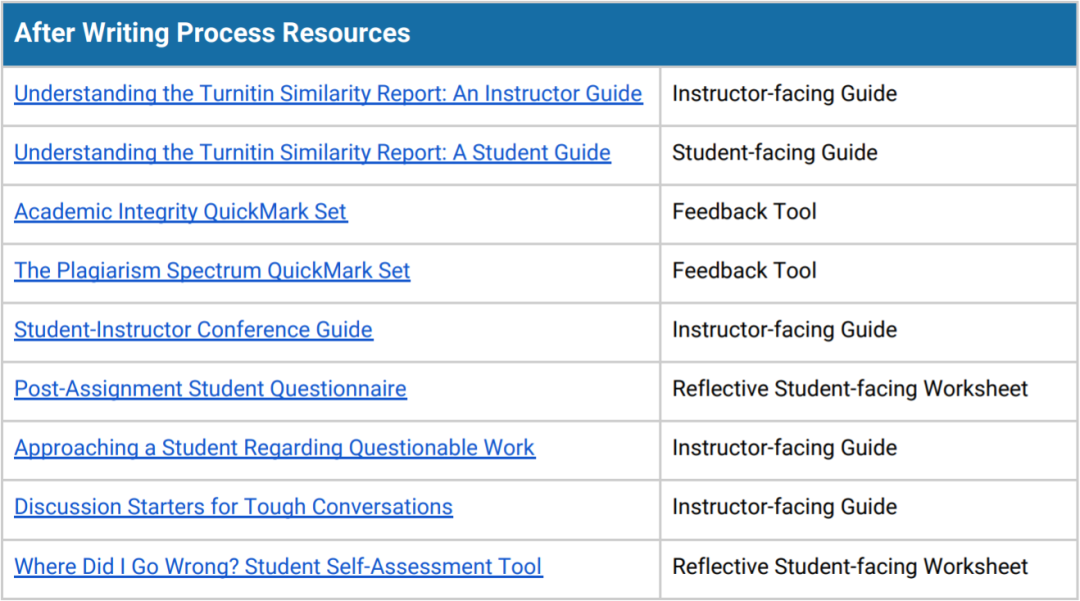Click Reflective Student-facing Worksheet beside Post-Assignment Questionnaire
Viewport: 1080px width, 601px height.
[x=850, y=389]
